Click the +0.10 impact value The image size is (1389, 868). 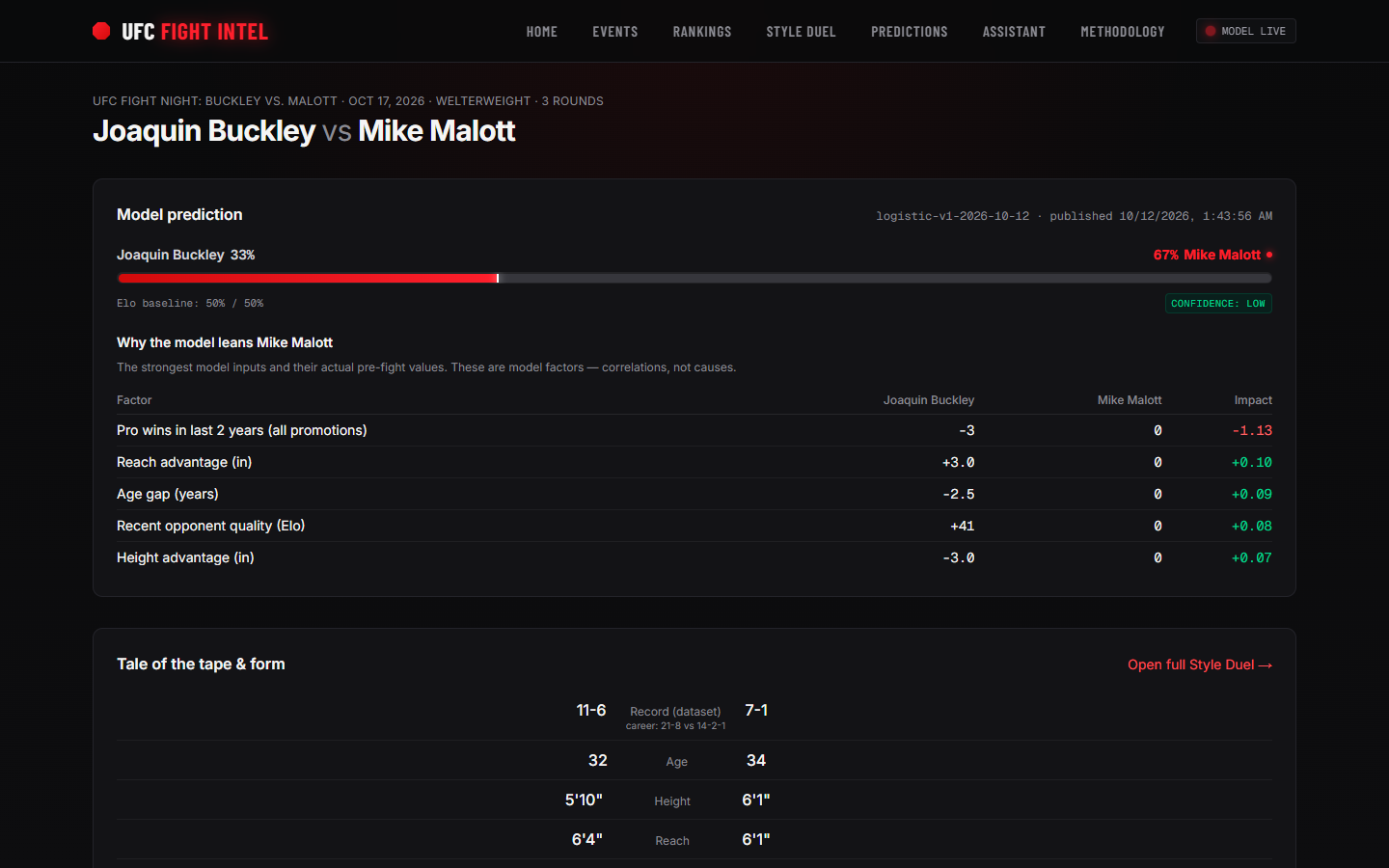1252,462
